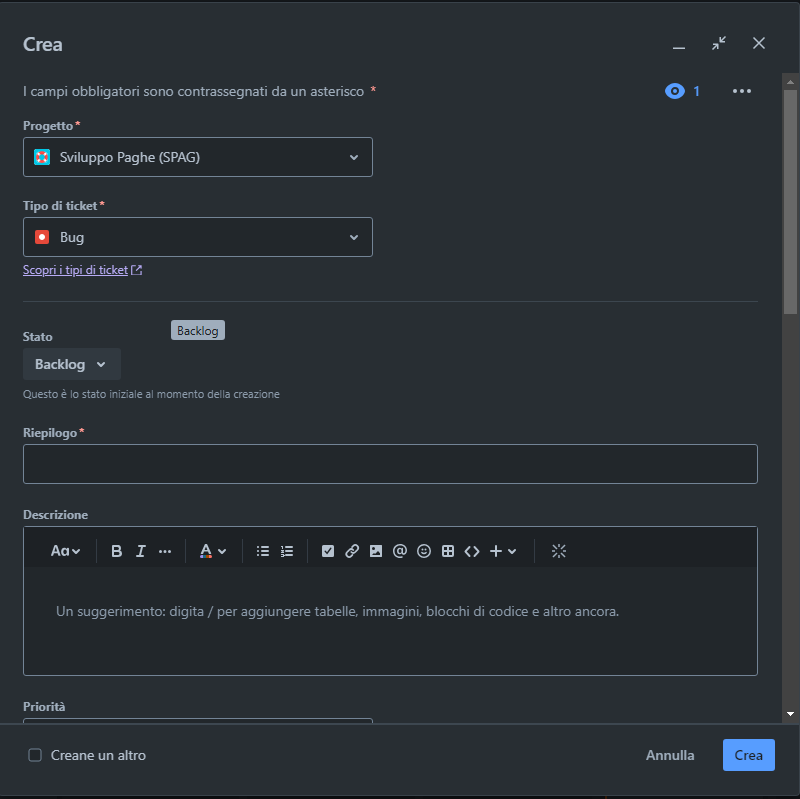Add a link in the description

(x=352, y=551)
